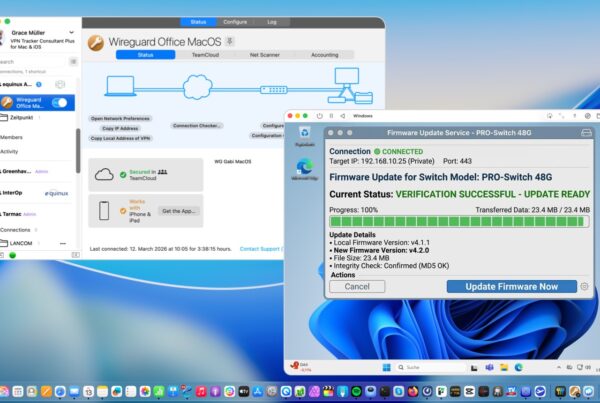Open Spotify in the macOS Dock
Viewport: 600px width, 403px height.
(x=356, y=392)
